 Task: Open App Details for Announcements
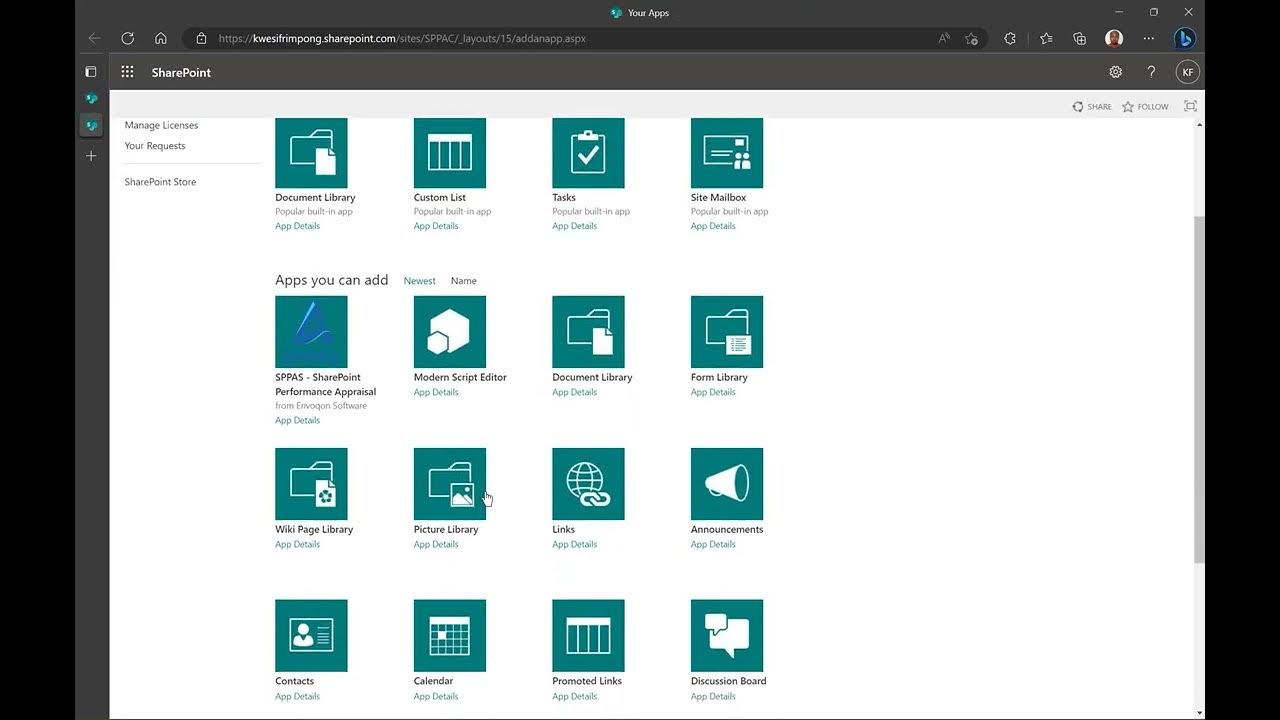tap(713, 544)
